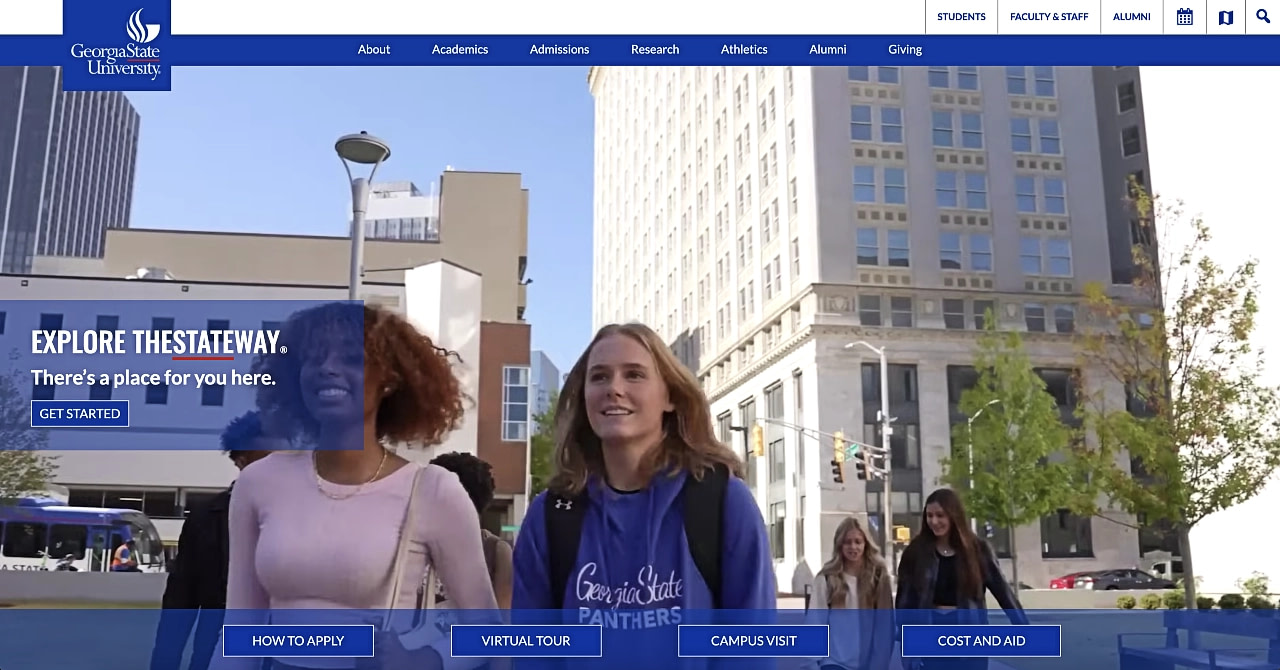Click the top-bar Alumni link
The height and width of the screenshot is (670, 1280).
pos(1132,17)
